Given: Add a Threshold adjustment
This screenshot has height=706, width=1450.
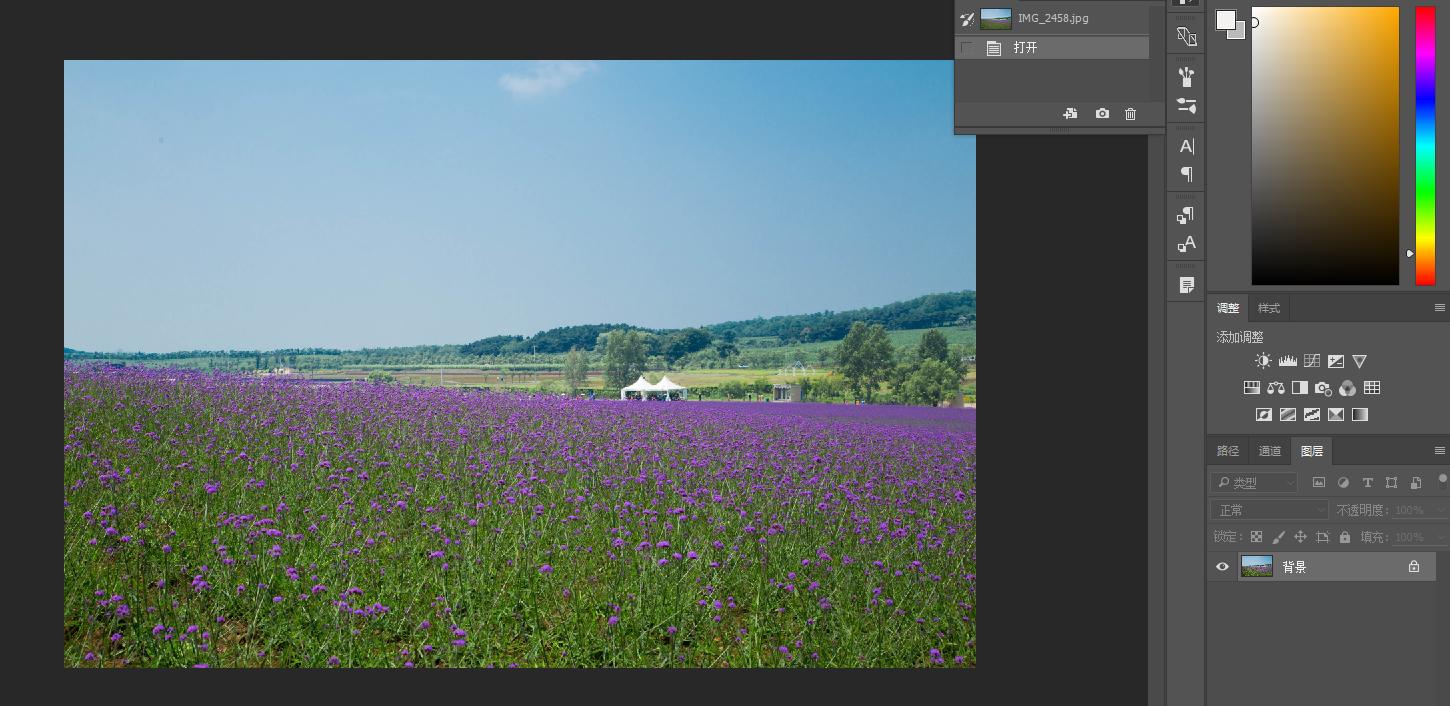Looking at the screenshot, I should coord(1311,414).
